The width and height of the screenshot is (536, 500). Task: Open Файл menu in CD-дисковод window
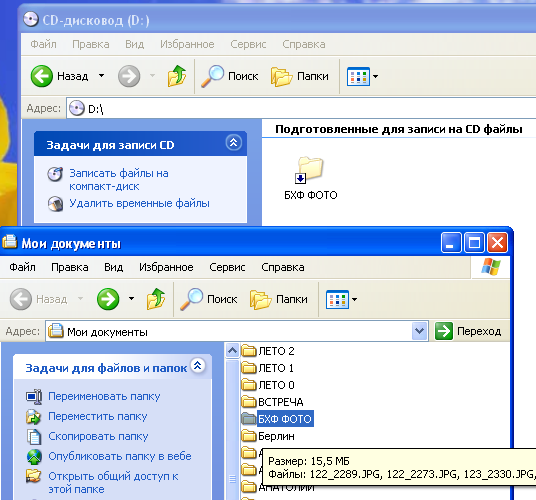[43, 44]
